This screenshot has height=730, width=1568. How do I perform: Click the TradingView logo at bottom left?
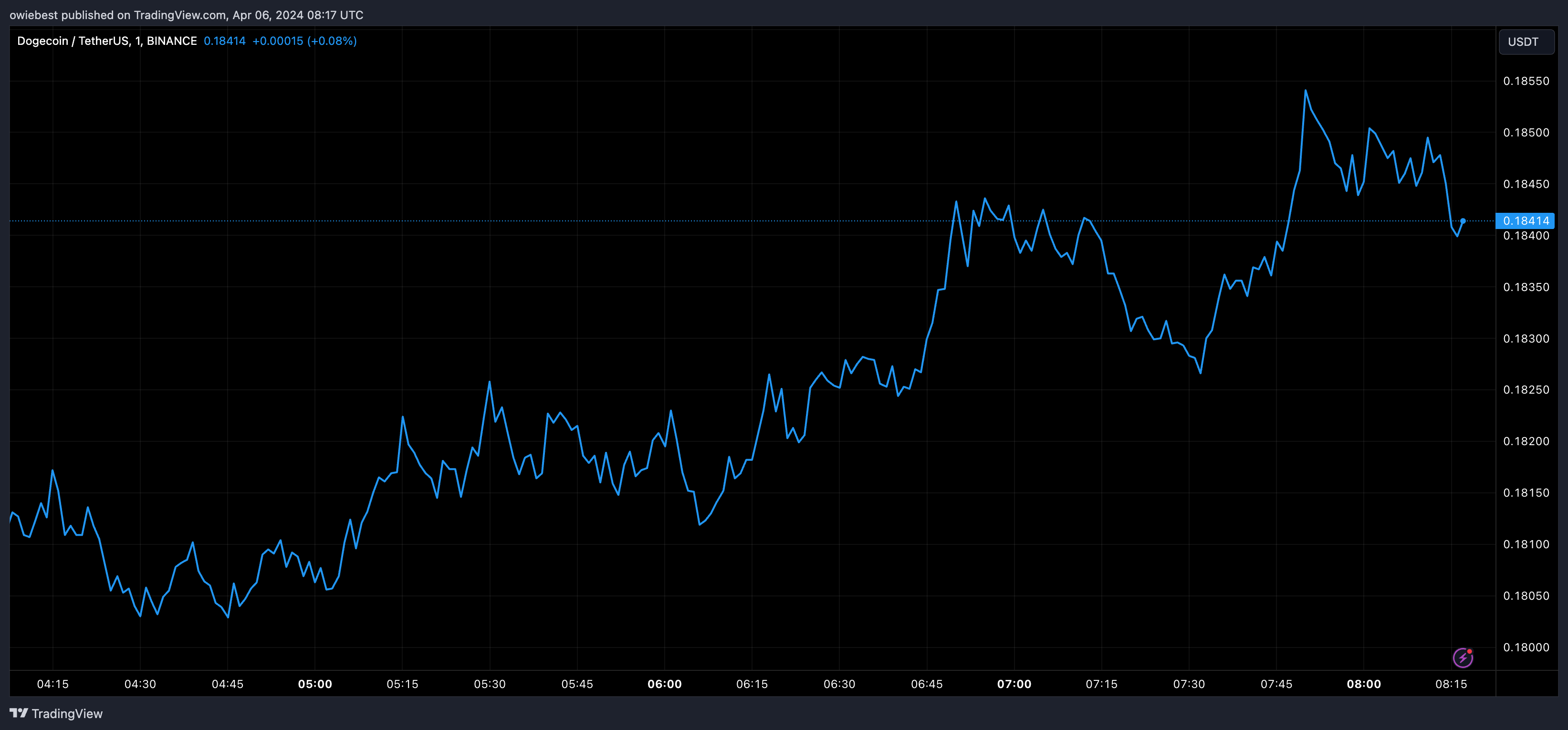(56, 714)
